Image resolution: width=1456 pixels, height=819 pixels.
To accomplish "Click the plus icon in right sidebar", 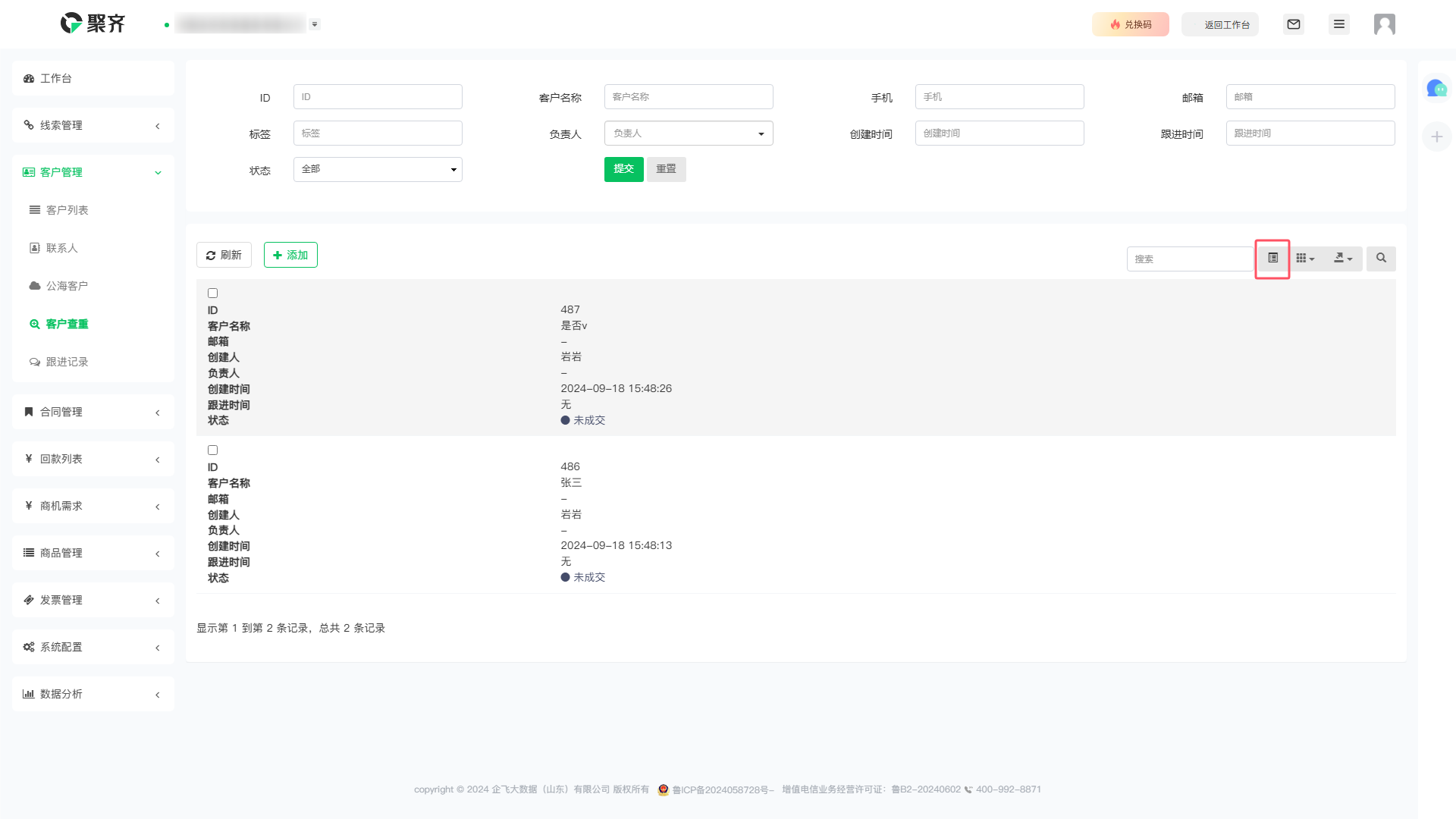I will 1437,136.
